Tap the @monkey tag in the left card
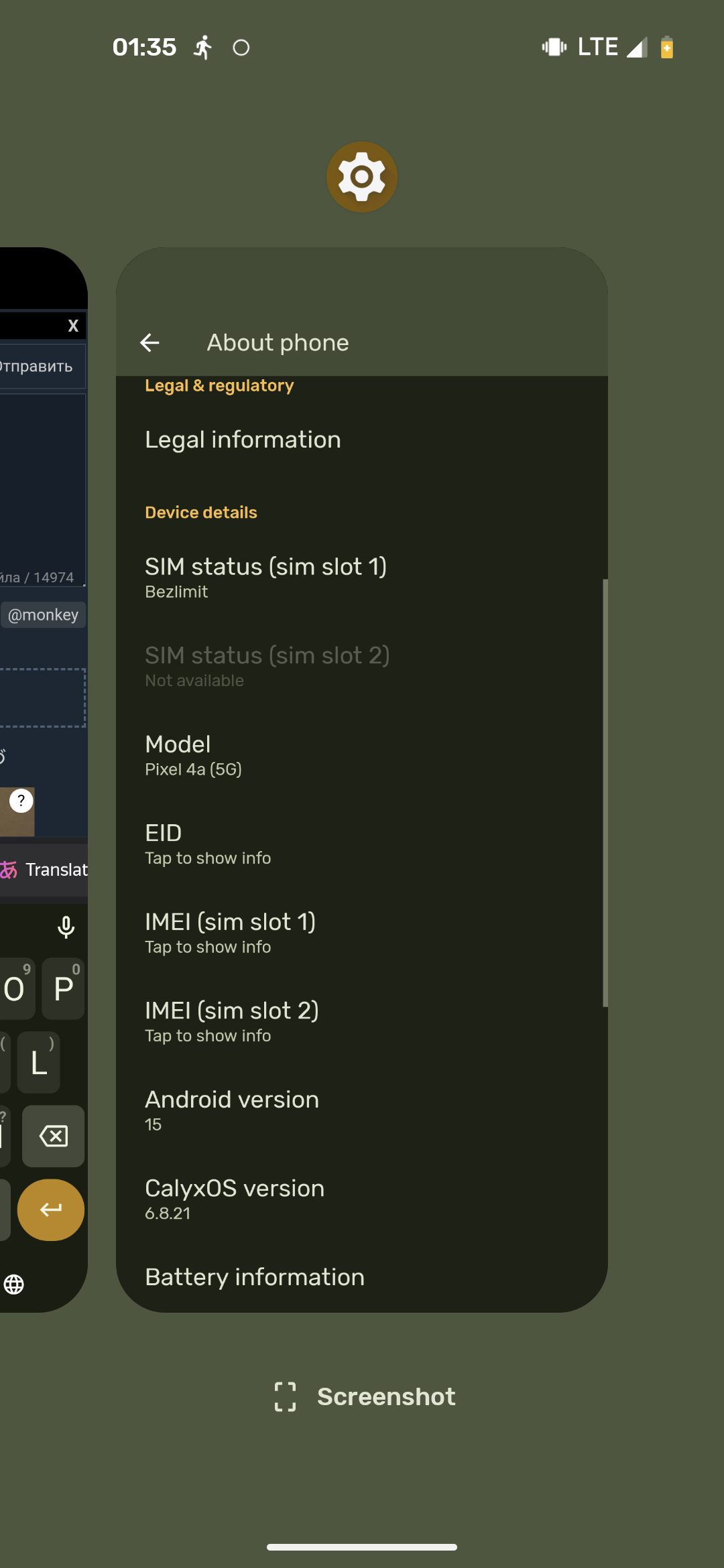This screenshot has height=1568, width=724. point(44,614)
